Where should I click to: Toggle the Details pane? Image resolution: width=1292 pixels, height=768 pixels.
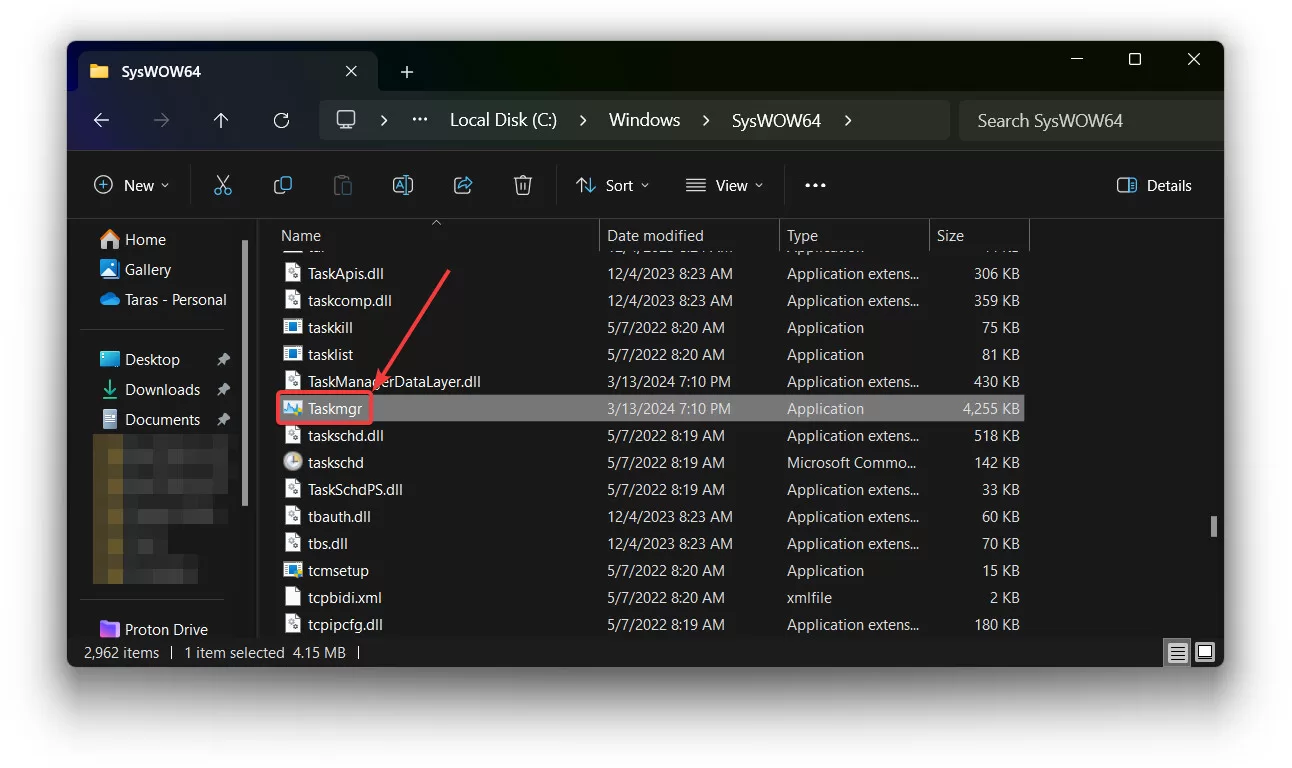point(1154,185)
